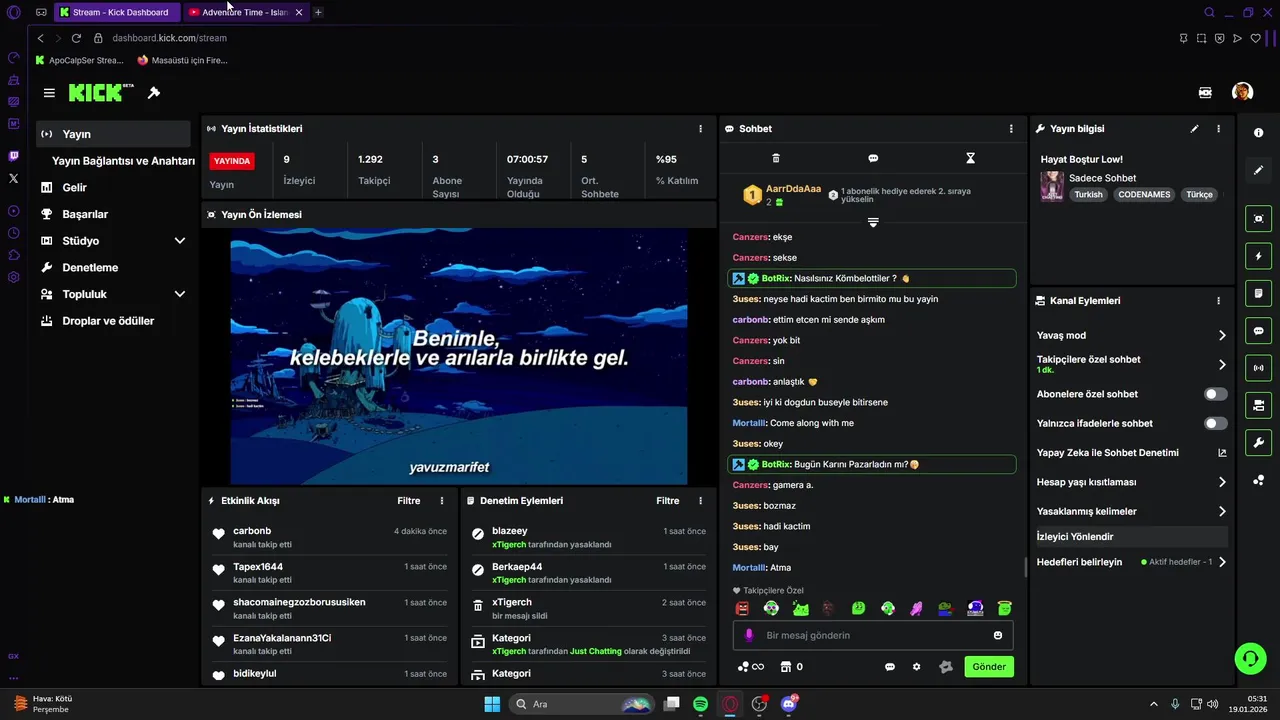Click the pencil icon in right sidebar
Screen dimensions: 1280x720
[1258, 170]
